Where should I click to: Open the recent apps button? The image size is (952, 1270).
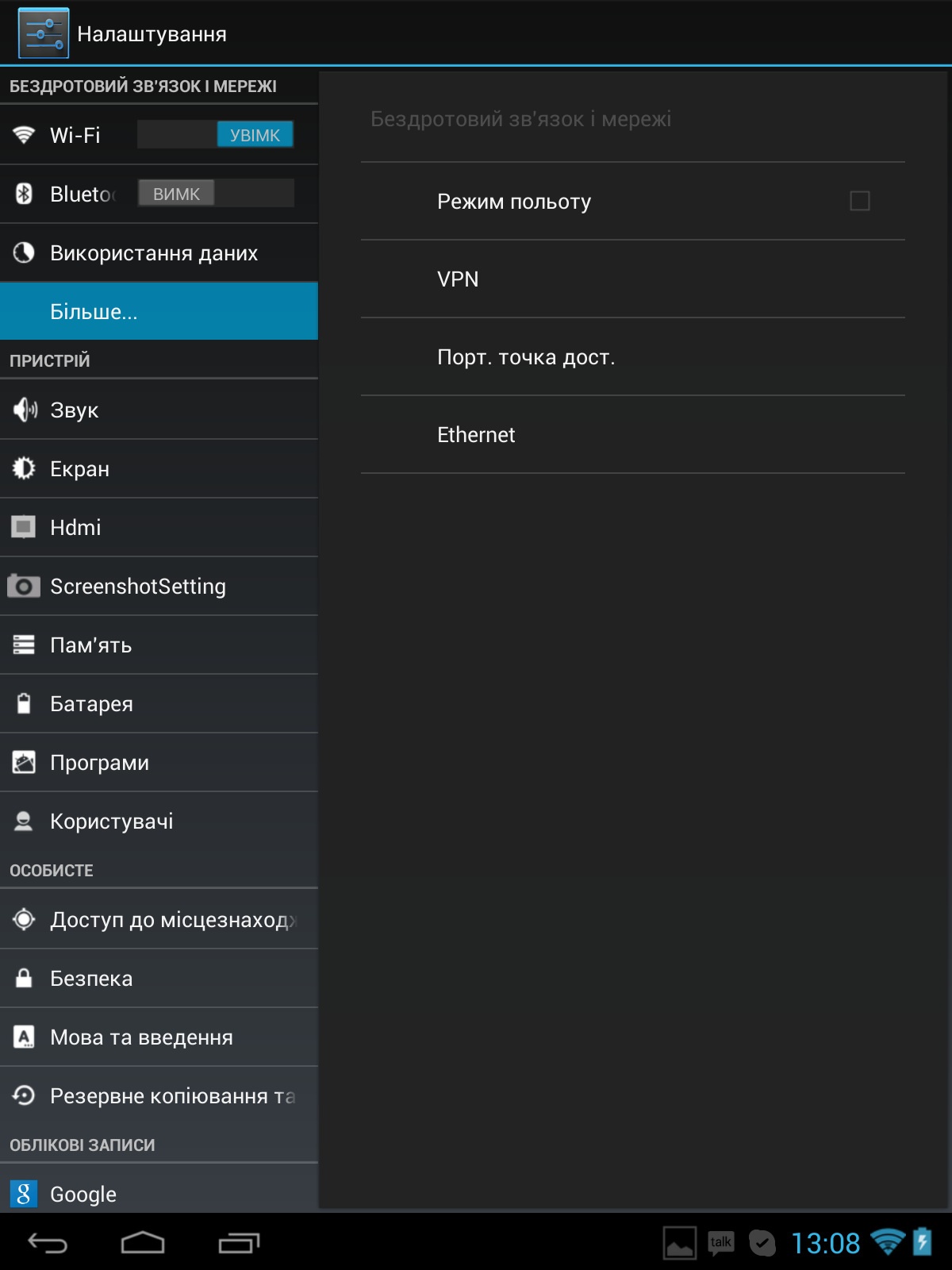[239, 1242]
